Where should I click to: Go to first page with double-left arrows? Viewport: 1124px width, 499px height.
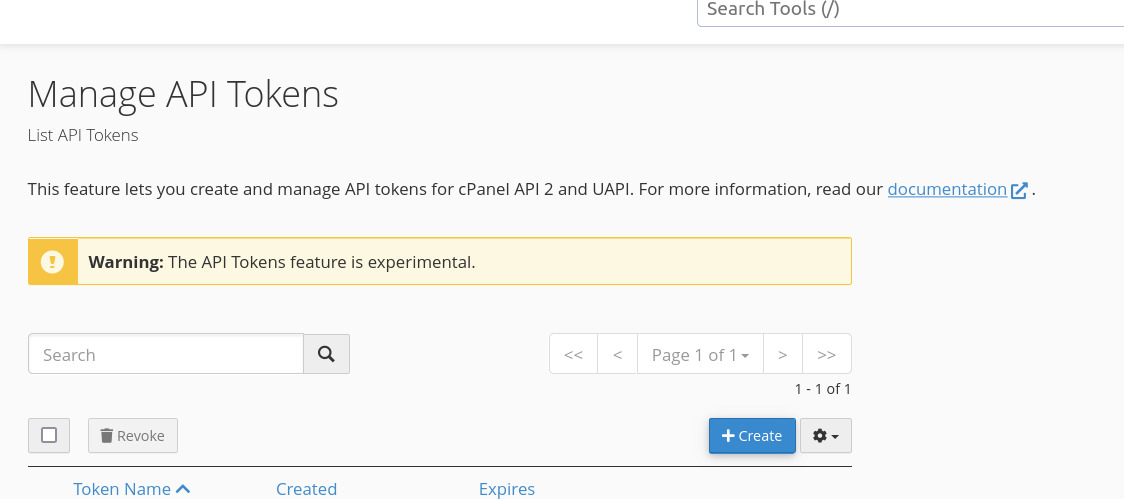573,354
